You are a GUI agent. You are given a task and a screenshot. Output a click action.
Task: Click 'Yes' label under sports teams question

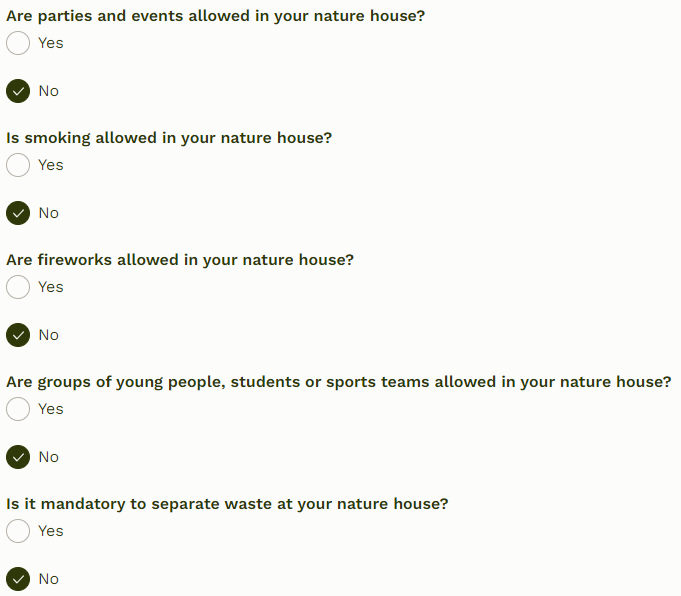51,409
